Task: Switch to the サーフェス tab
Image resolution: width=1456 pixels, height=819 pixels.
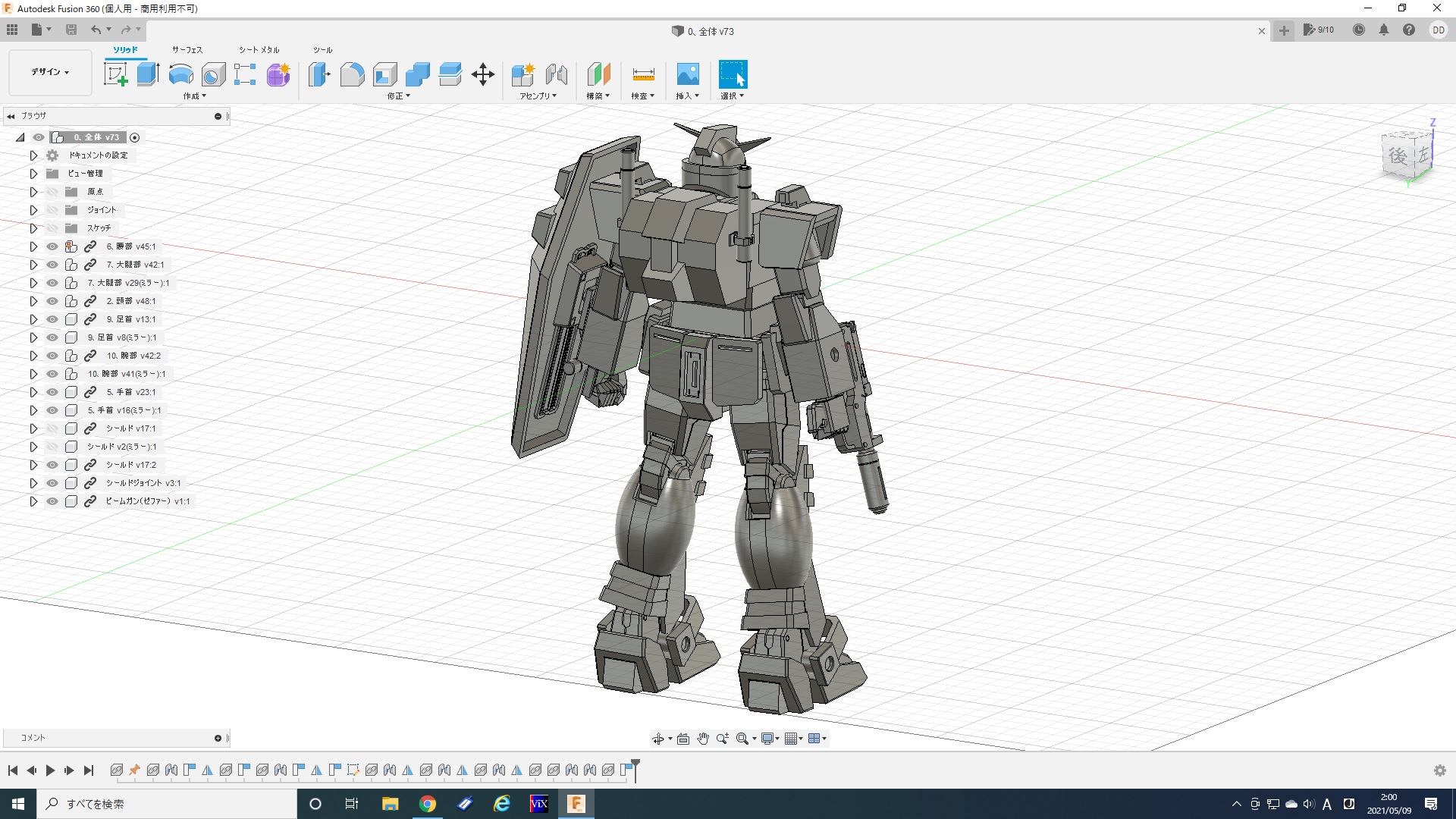Action: 187,50
